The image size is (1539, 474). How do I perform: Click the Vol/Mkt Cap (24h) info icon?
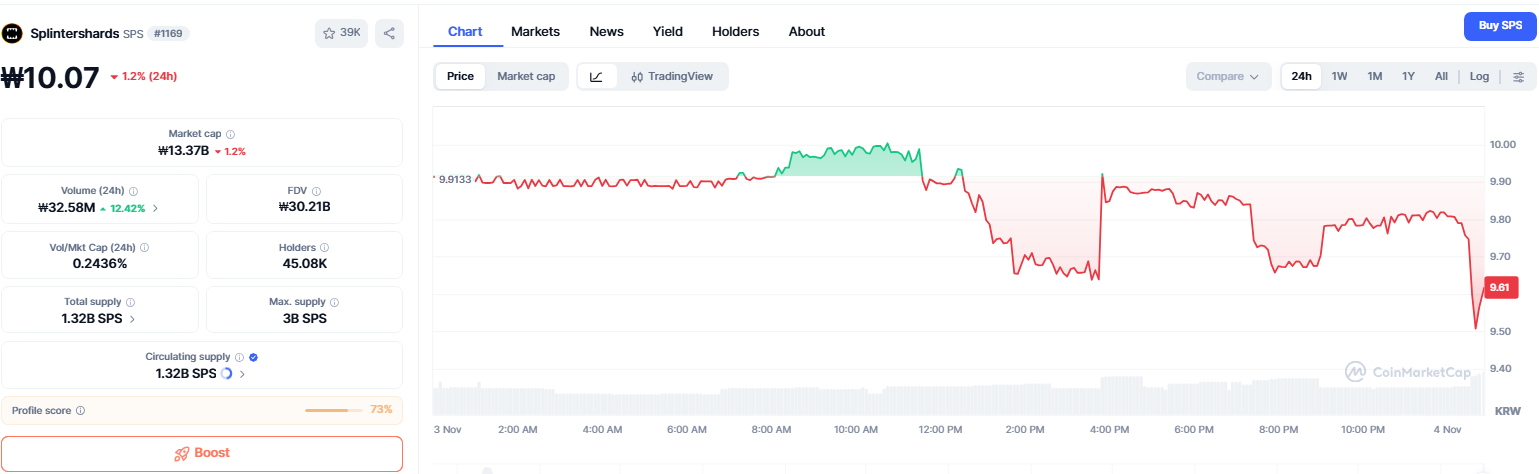coord(143,247)
